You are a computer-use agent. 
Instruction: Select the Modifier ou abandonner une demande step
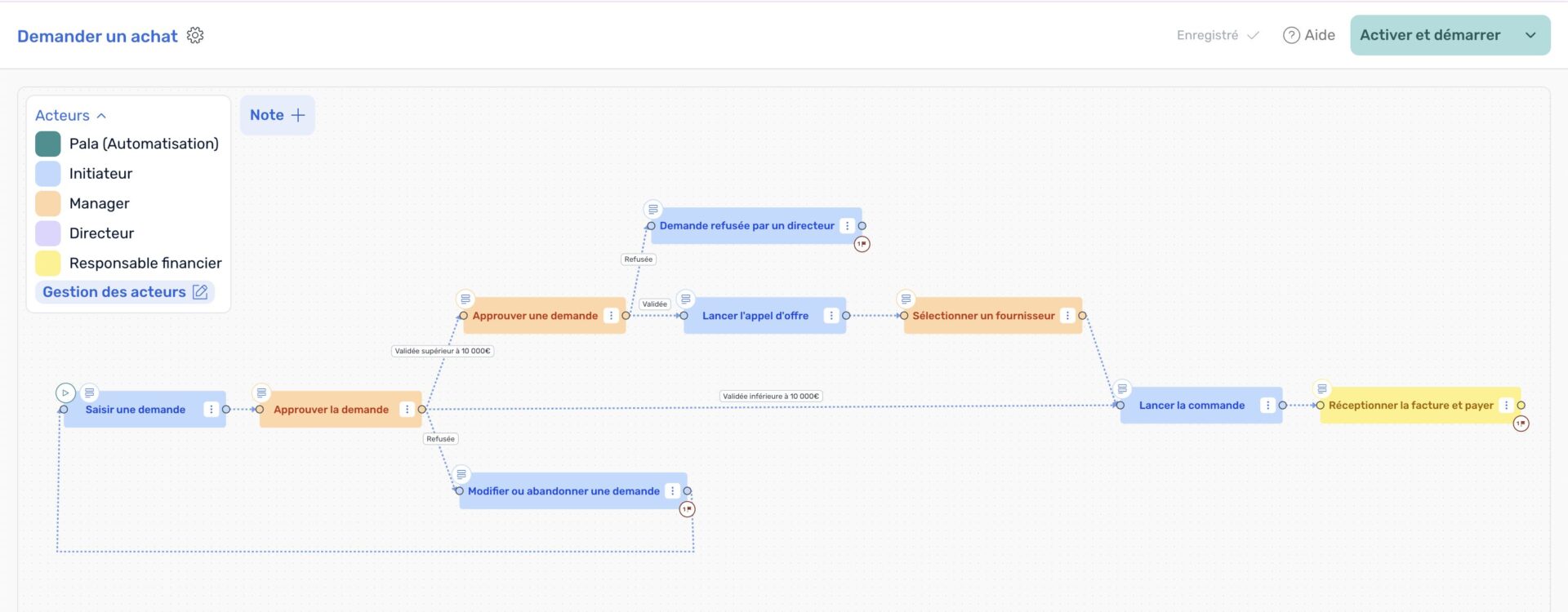(563, 491)
